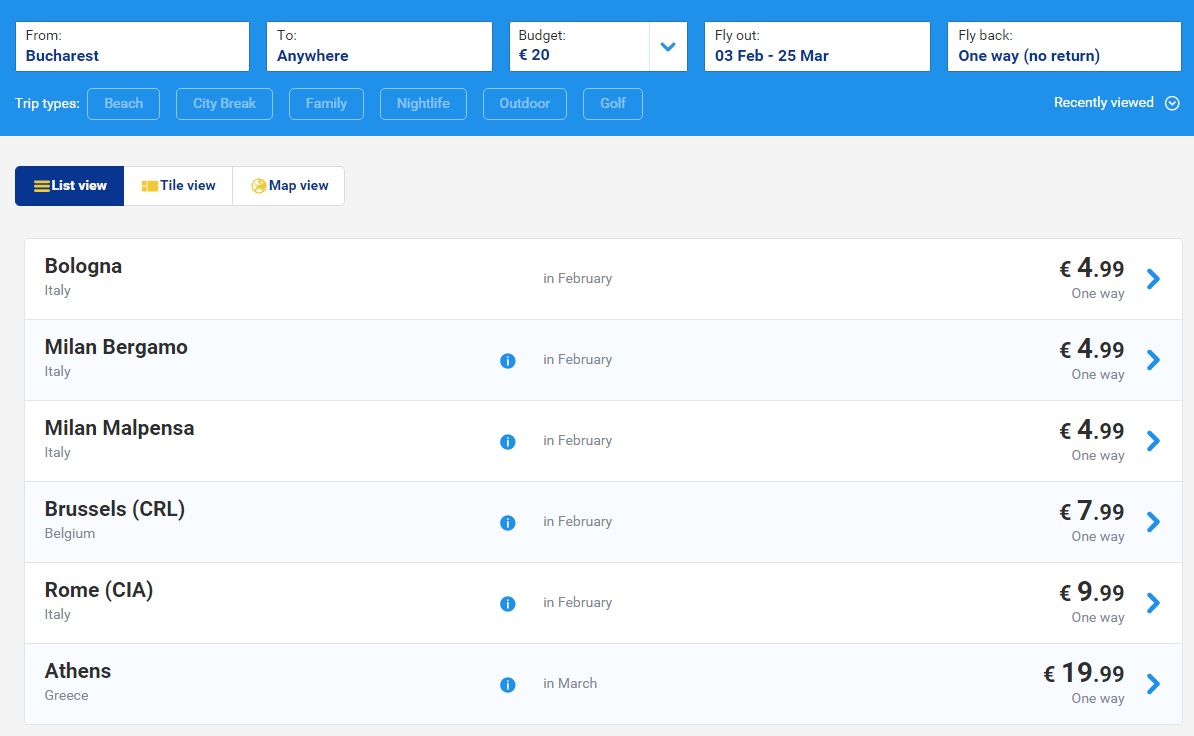
Task: Switch to Tile view
Action: click(x=178, y=186)
